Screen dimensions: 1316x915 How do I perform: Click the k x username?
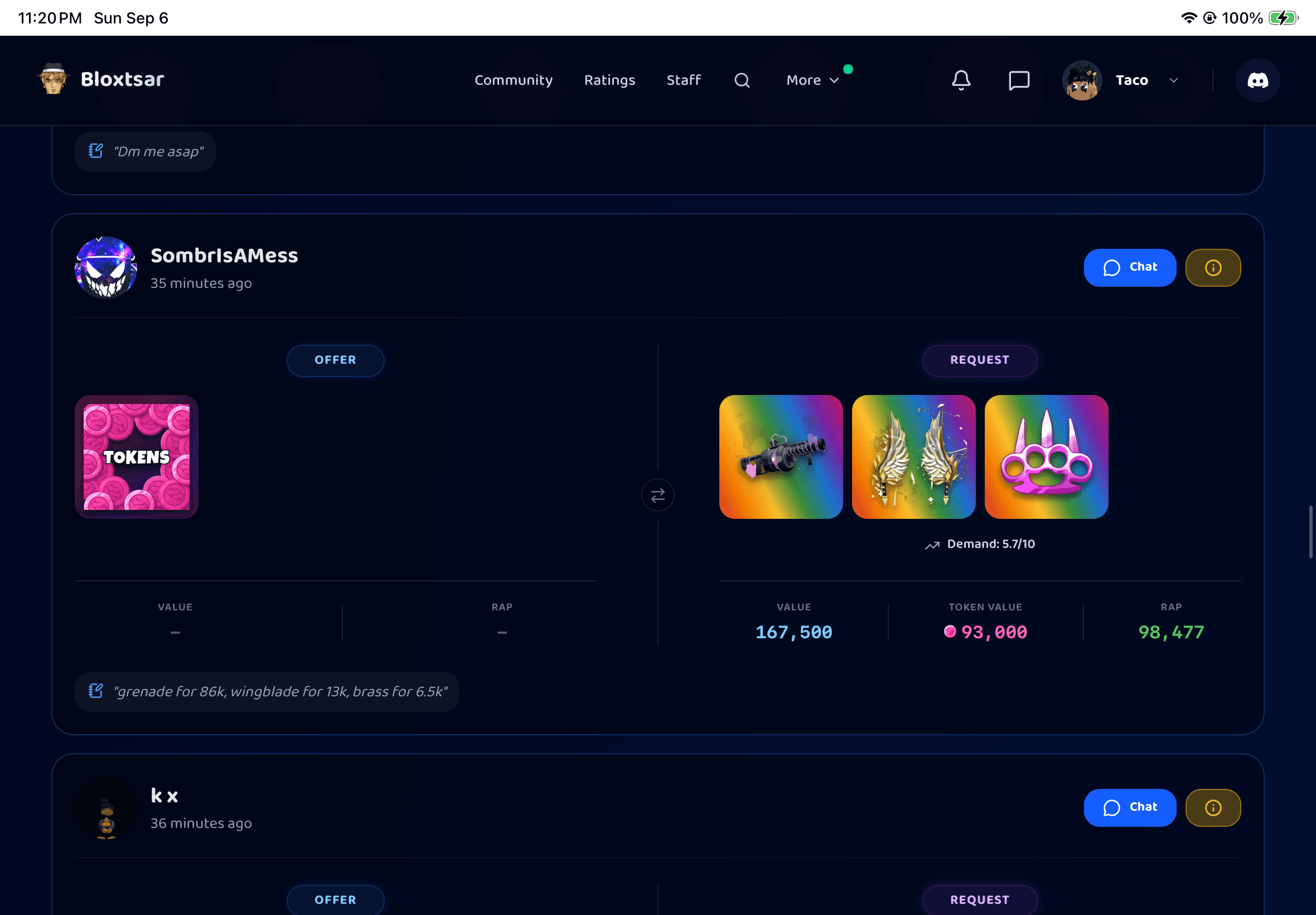[164, 795]
